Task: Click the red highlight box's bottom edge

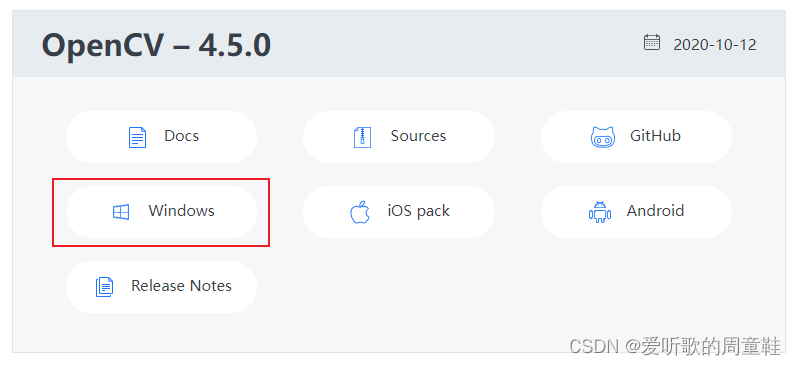Action: (161, 246)
